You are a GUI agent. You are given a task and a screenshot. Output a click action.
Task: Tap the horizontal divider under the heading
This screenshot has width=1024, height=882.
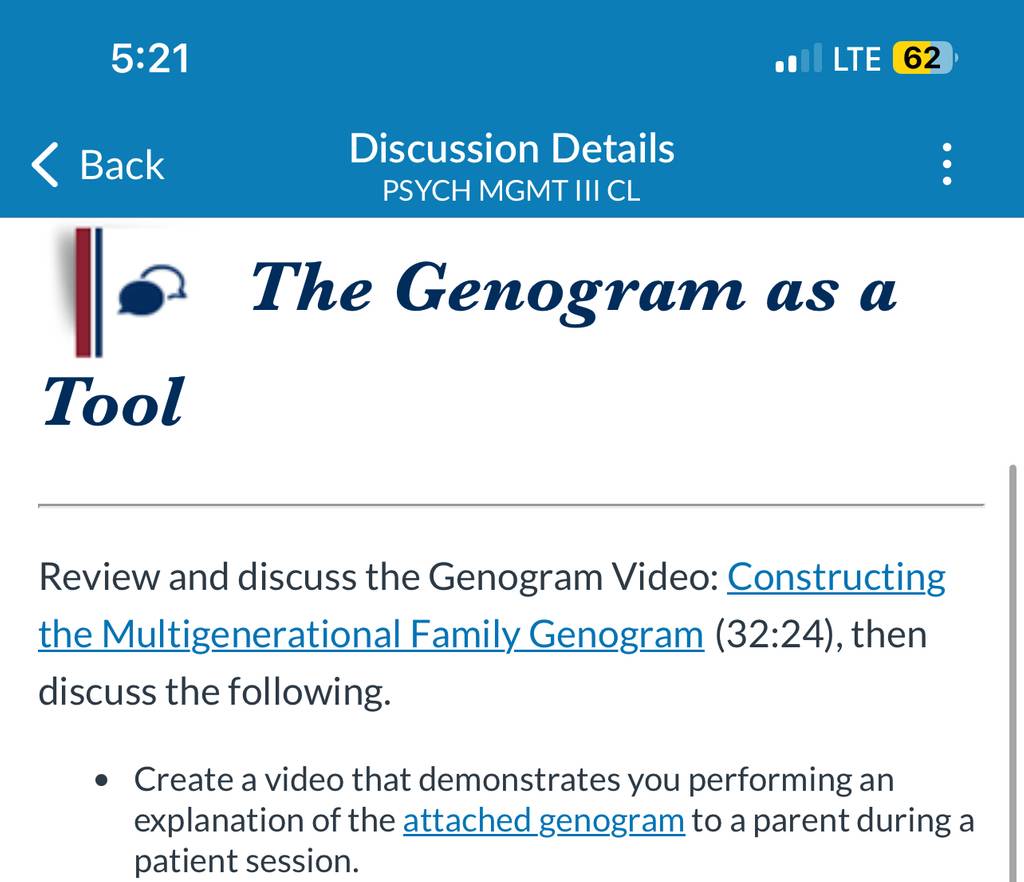tap(511, 505)
